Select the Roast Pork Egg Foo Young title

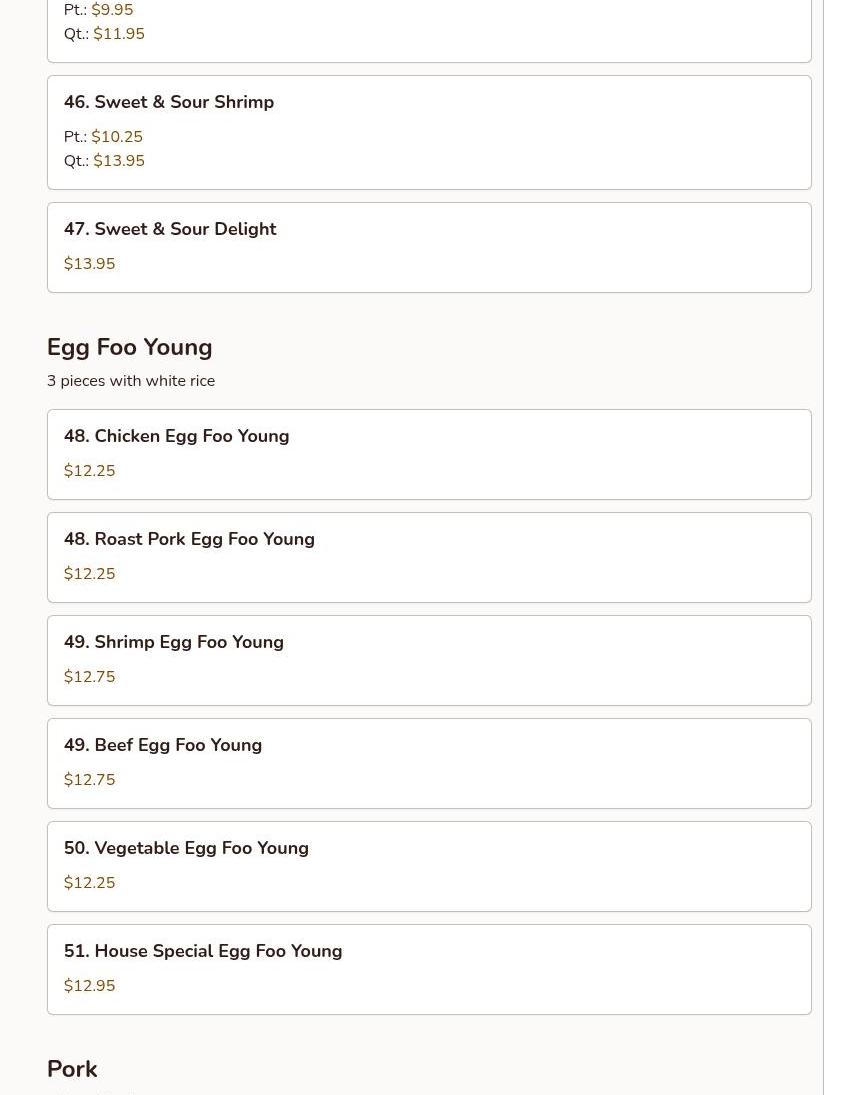point(189,539)
